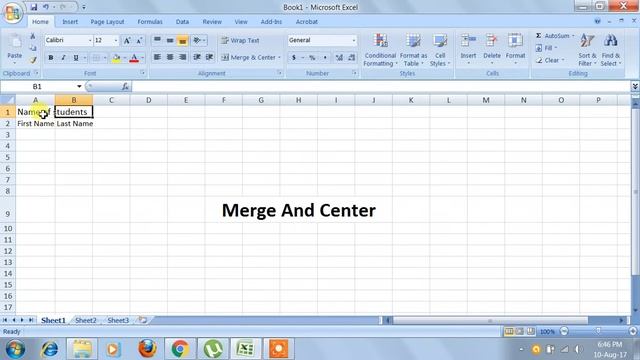Decrease indent in Alignment group
The height and width of the screenshot is (360, 640).
197,57
